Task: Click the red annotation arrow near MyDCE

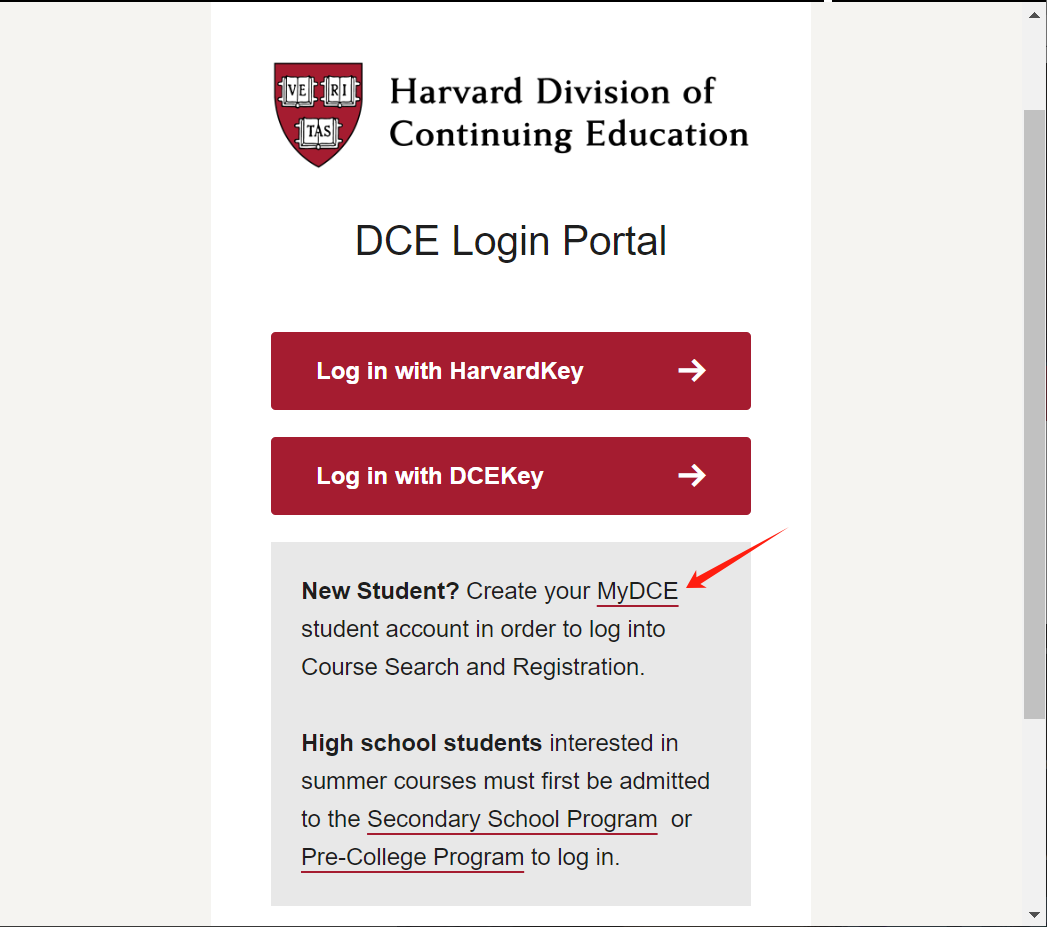Action: [738, 558]
